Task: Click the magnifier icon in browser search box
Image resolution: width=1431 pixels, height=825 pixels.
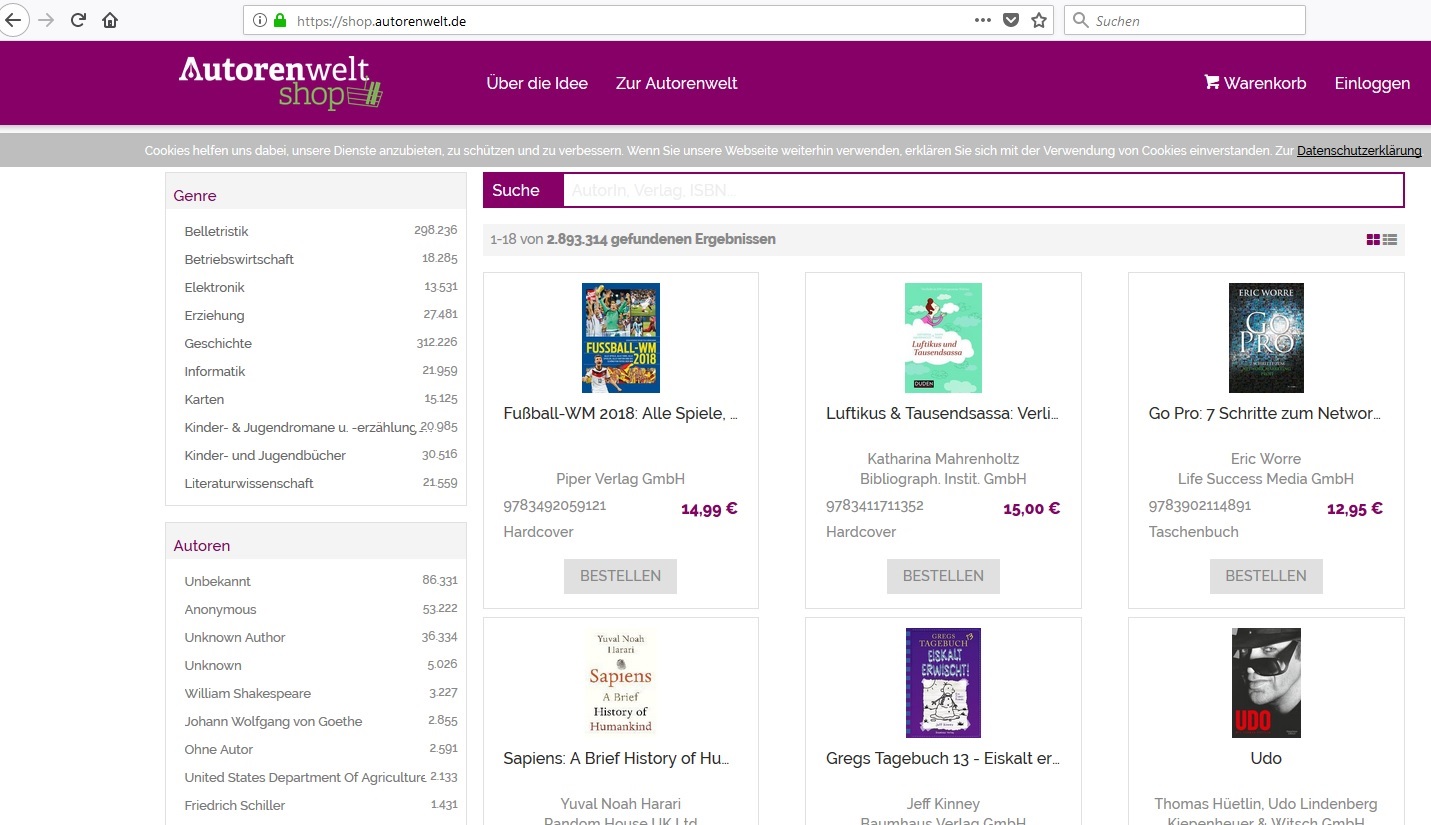Action: click(1080, 20)
